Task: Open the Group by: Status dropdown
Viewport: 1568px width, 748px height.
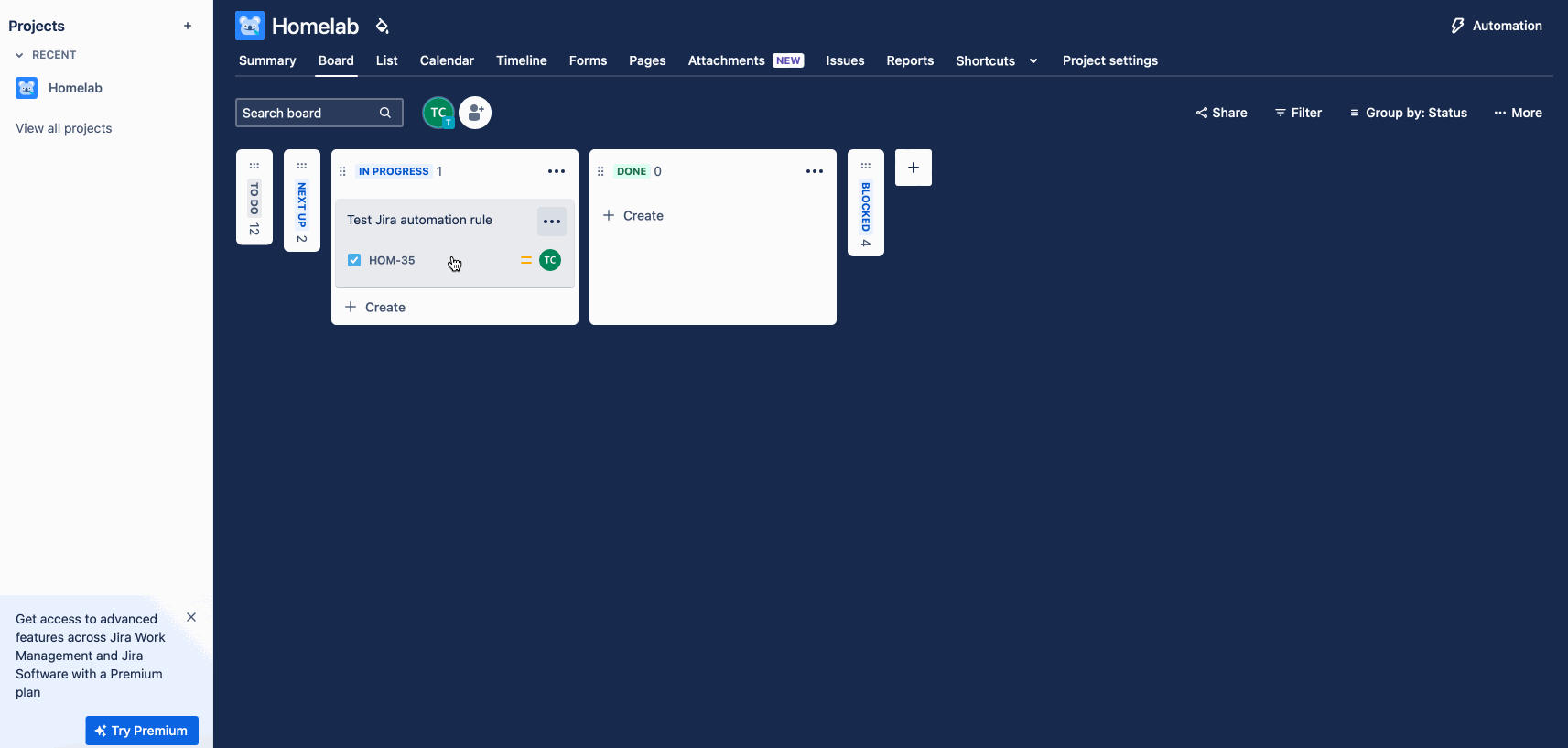Action: click(x=1408, y=113)
